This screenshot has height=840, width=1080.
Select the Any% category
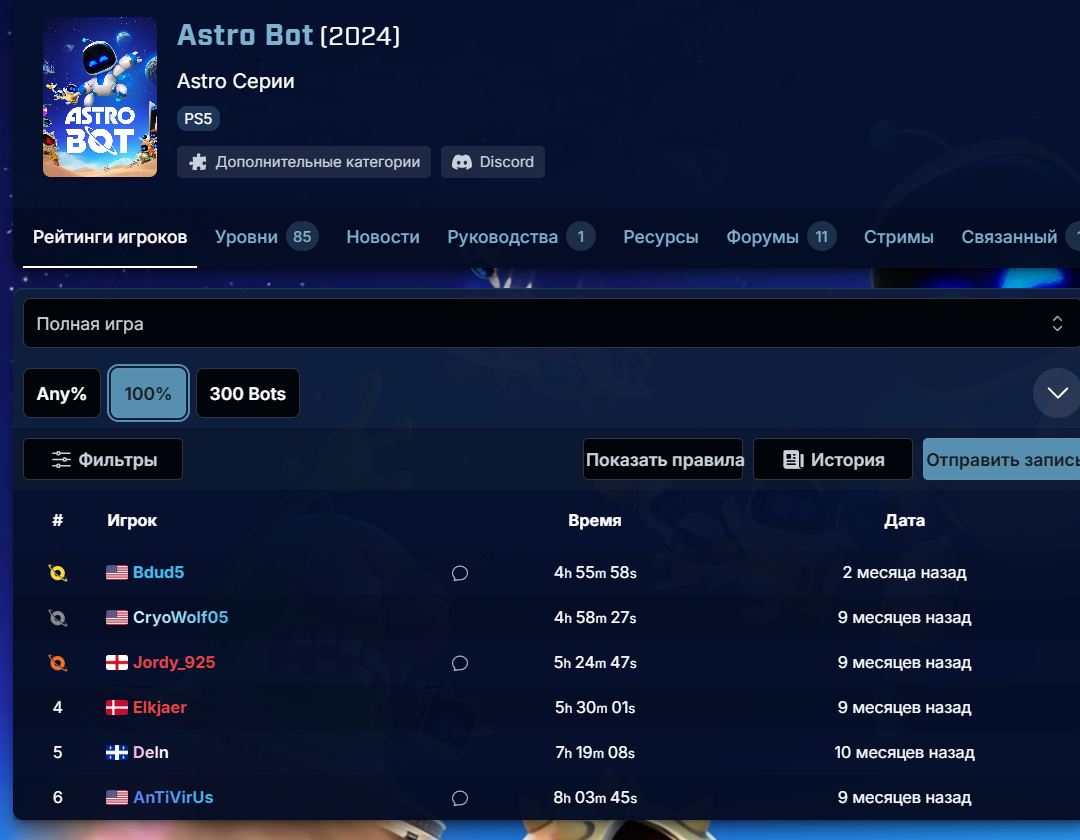coord(62,393)
